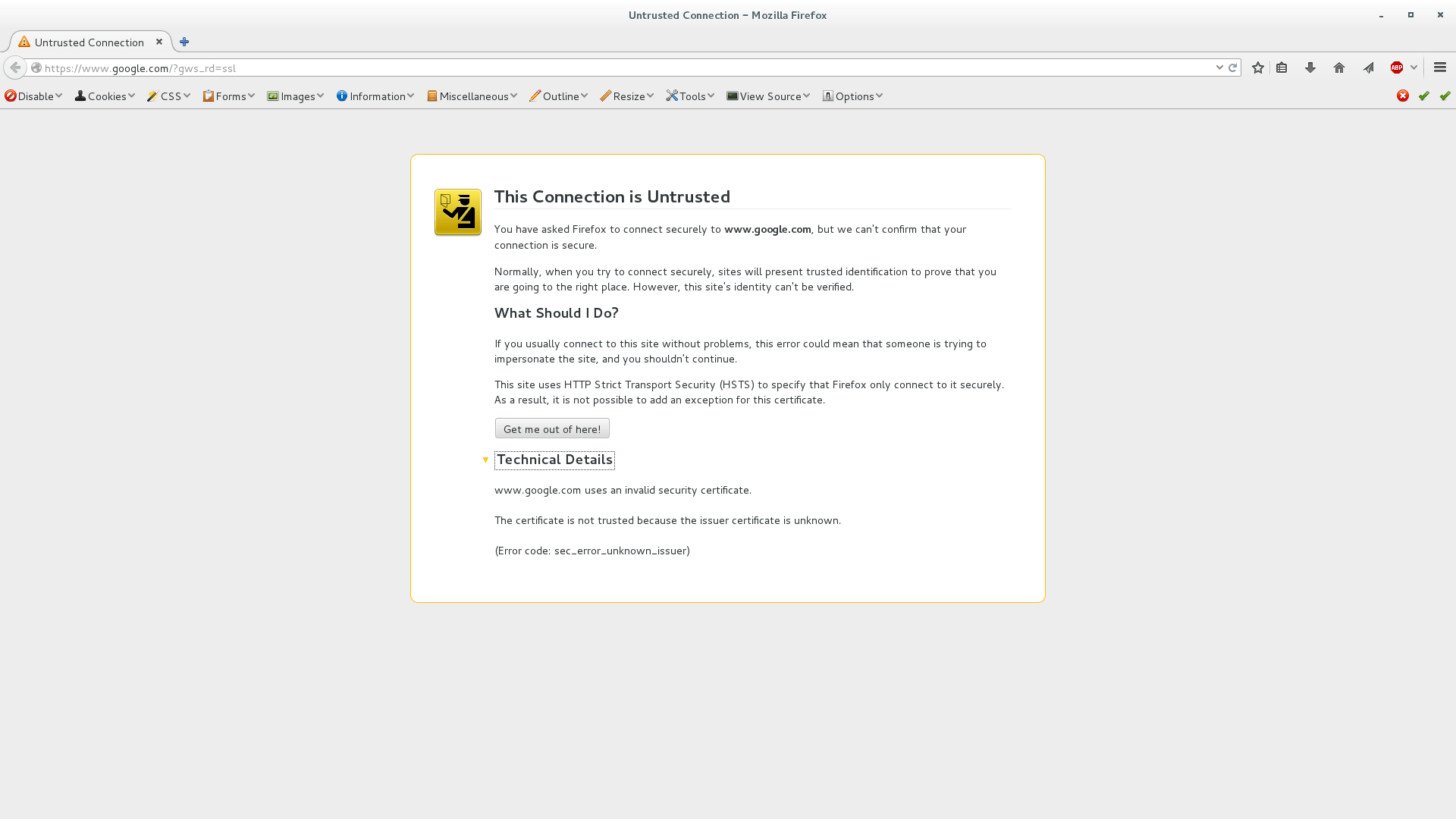Click the back arrow button
Screen dimensions: 1456x819
pyautogui.click(x=15, y=68)
